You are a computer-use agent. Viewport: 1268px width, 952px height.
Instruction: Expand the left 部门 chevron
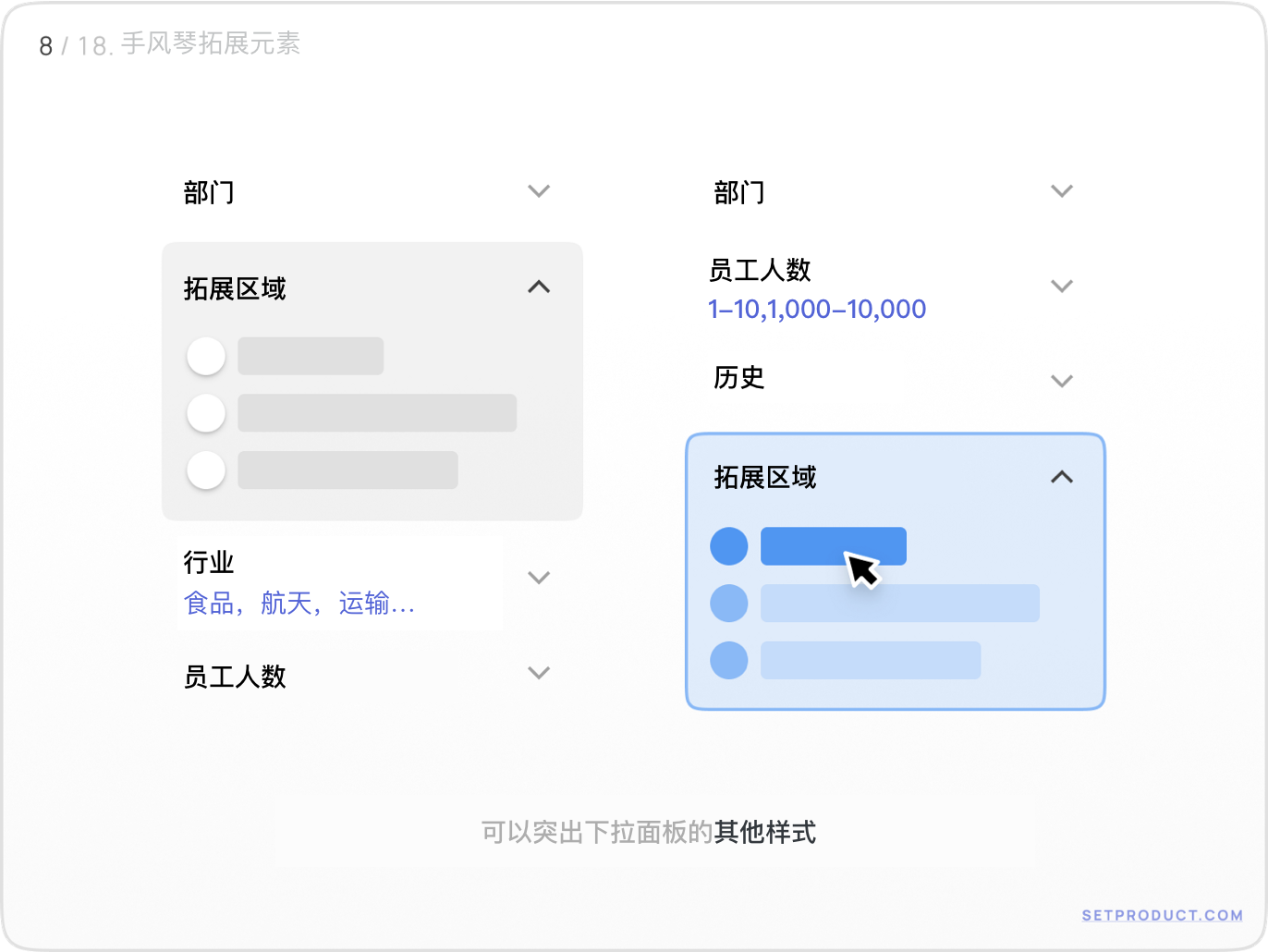539,191
